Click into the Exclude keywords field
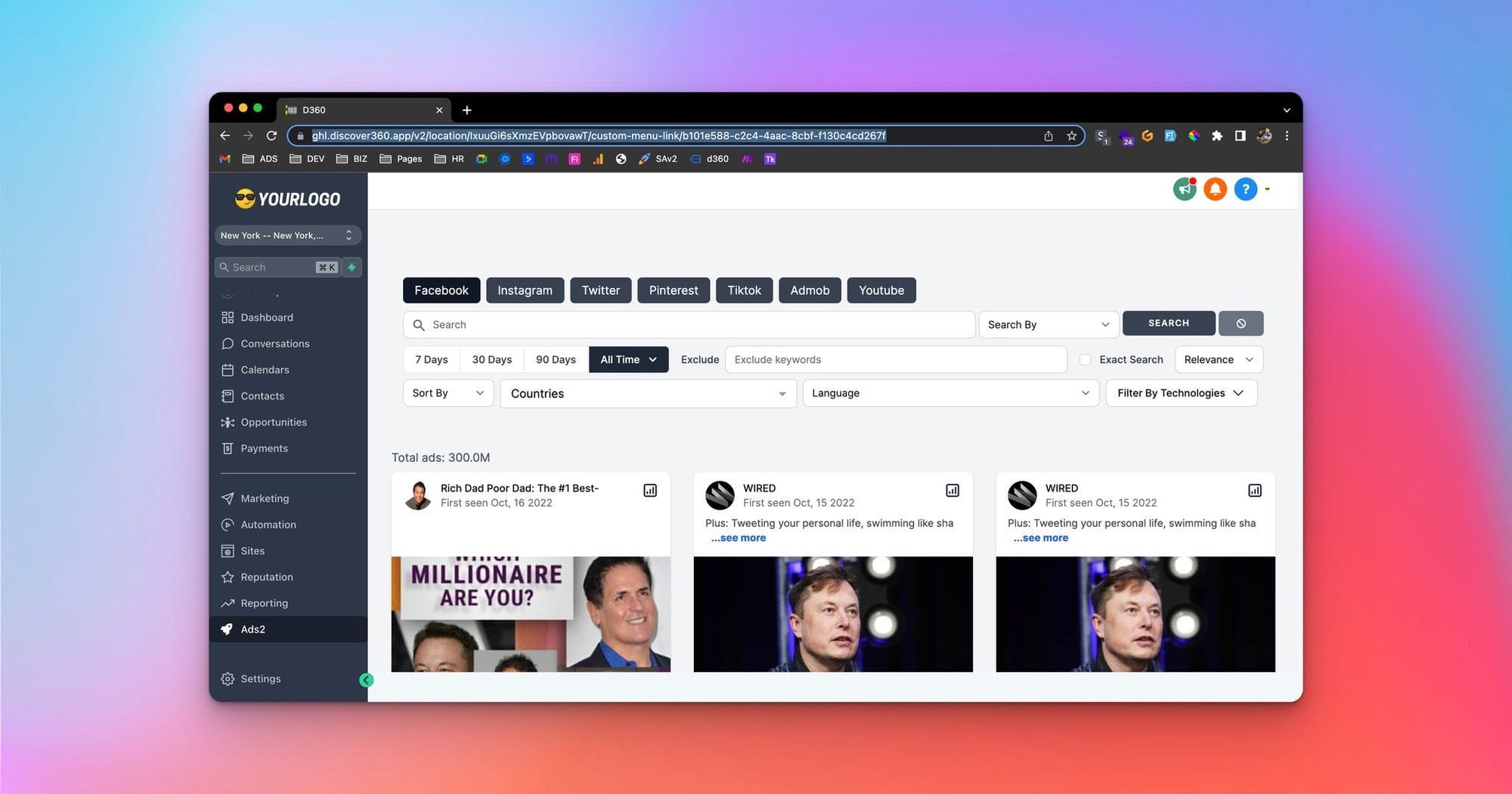Viewport: 1512px width, 794px height. [x=895, y=360]
